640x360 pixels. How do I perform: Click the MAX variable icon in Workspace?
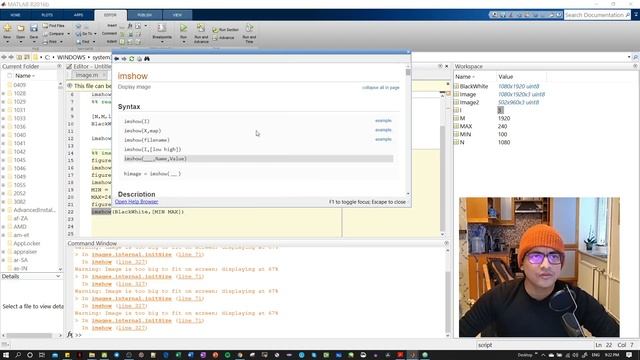[x=456, y=126]
